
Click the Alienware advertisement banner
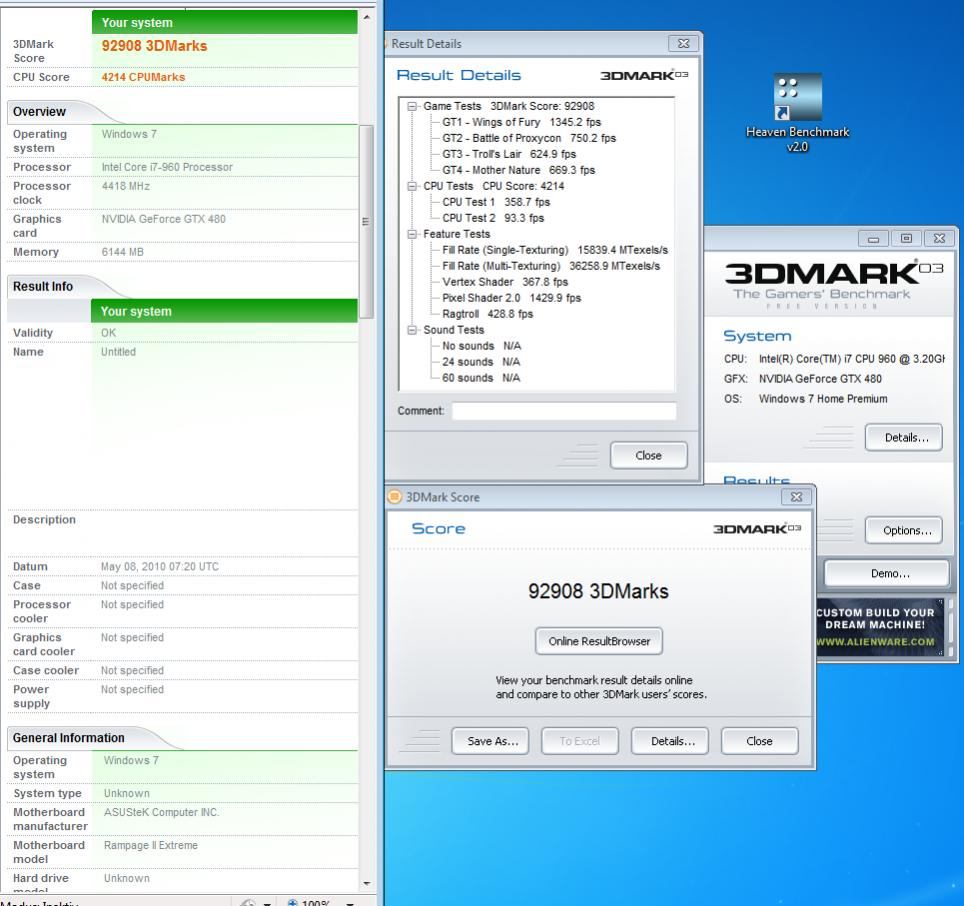[880, 626]
